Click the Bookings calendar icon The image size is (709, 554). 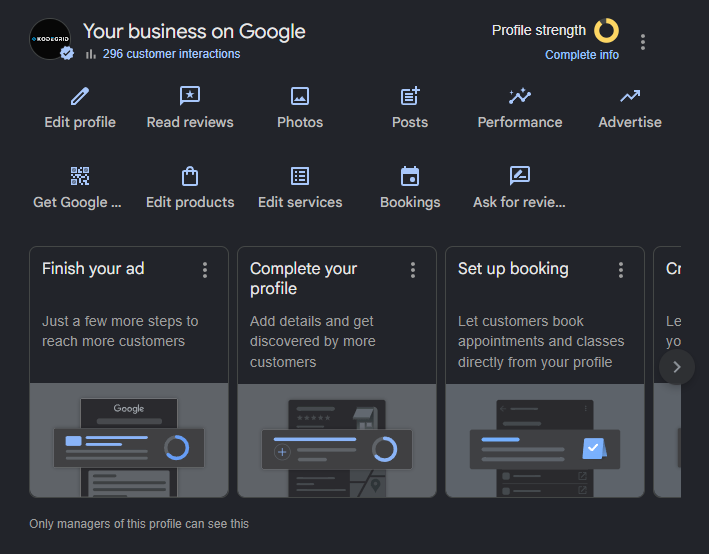(x=410, y=176)
